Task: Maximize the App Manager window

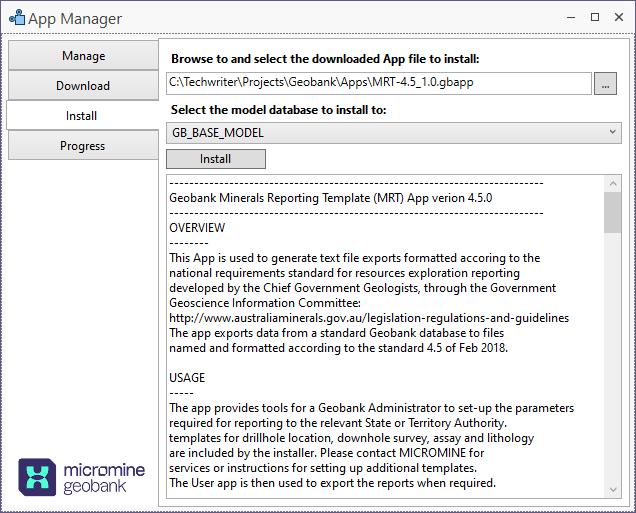Action: click(594, 18)
